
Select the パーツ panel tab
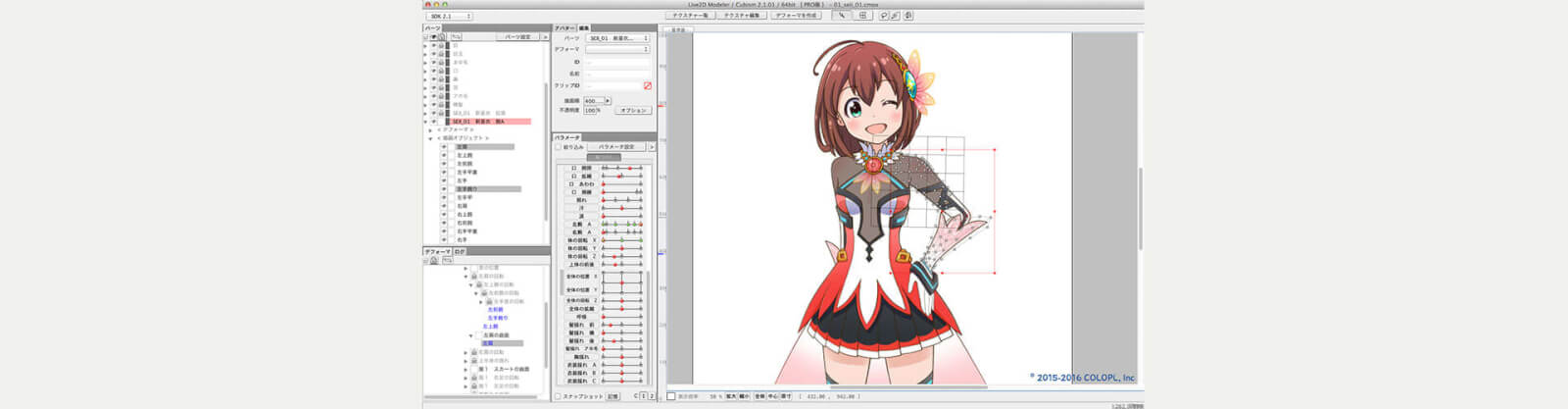pos(432,27)
